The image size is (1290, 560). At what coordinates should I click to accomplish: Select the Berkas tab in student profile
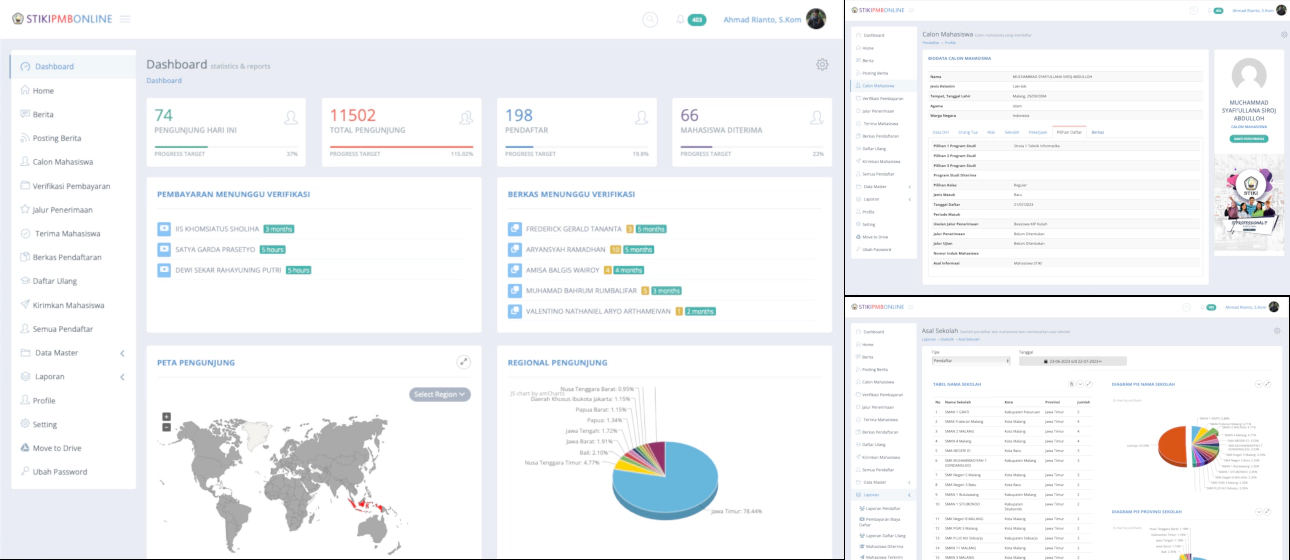click(x=1097, y=132)
